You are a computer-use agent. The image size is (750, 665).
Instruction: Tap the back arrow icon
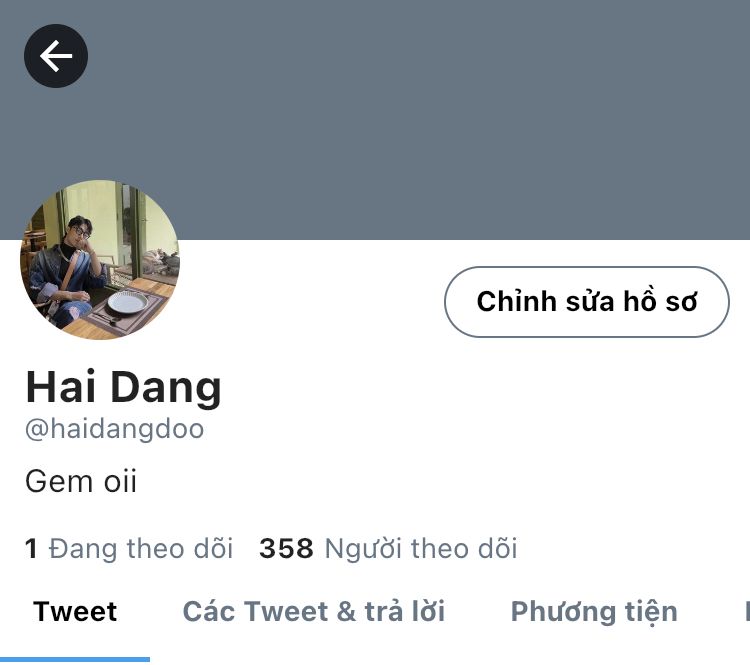56,56
